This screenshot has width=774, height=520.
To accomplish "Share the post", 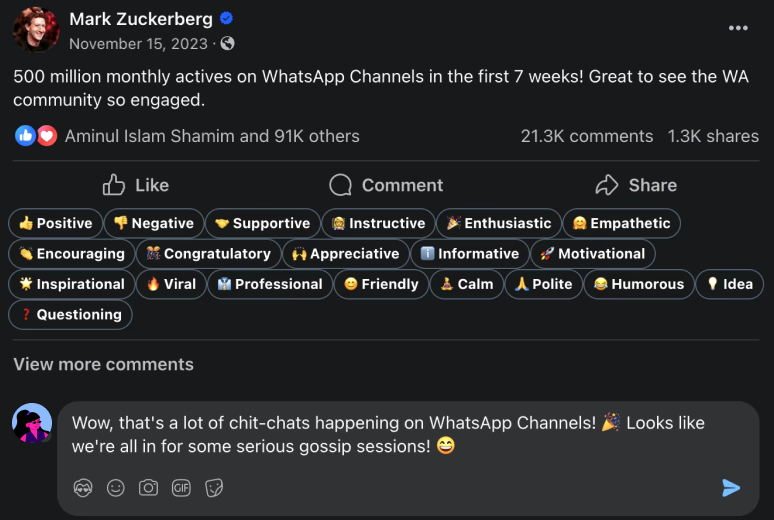I will [x=636, y=185].
